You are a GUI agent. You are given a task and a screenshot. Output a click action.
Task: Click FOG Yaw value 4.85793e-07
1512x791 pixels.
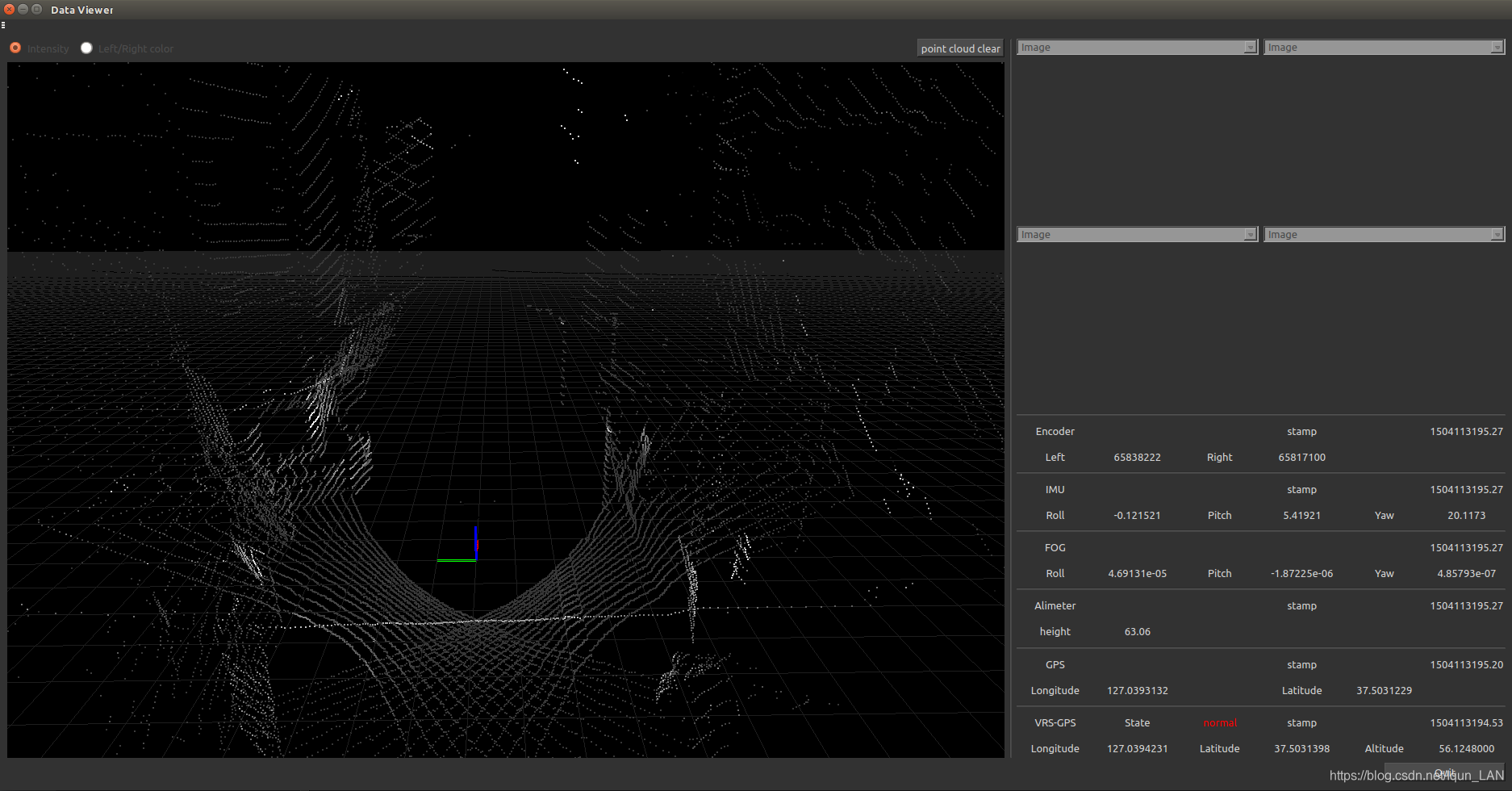pyautogui.click(x=1466, y=574)
